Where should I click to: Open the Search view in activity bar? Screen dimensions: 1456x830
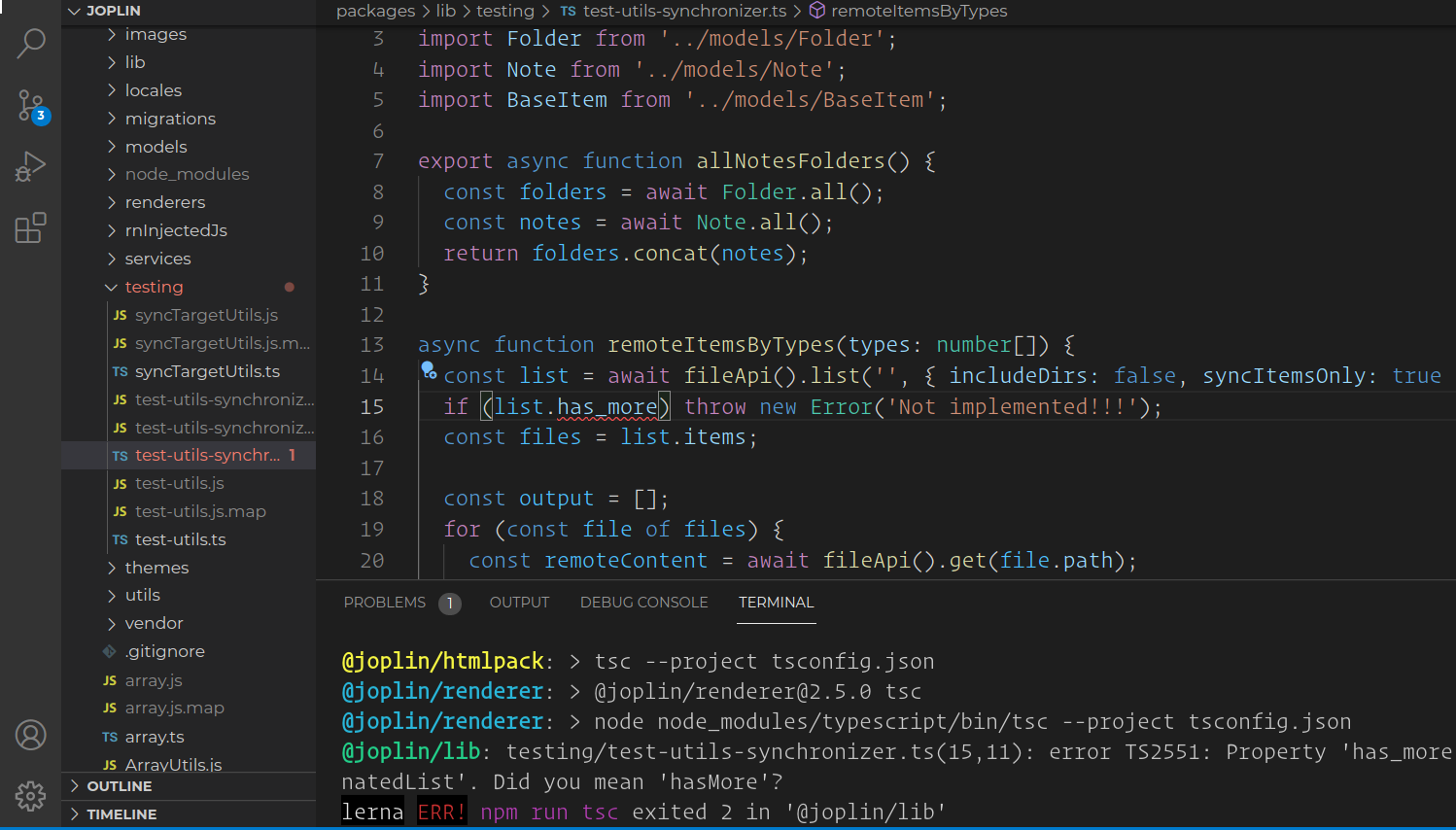31,44
